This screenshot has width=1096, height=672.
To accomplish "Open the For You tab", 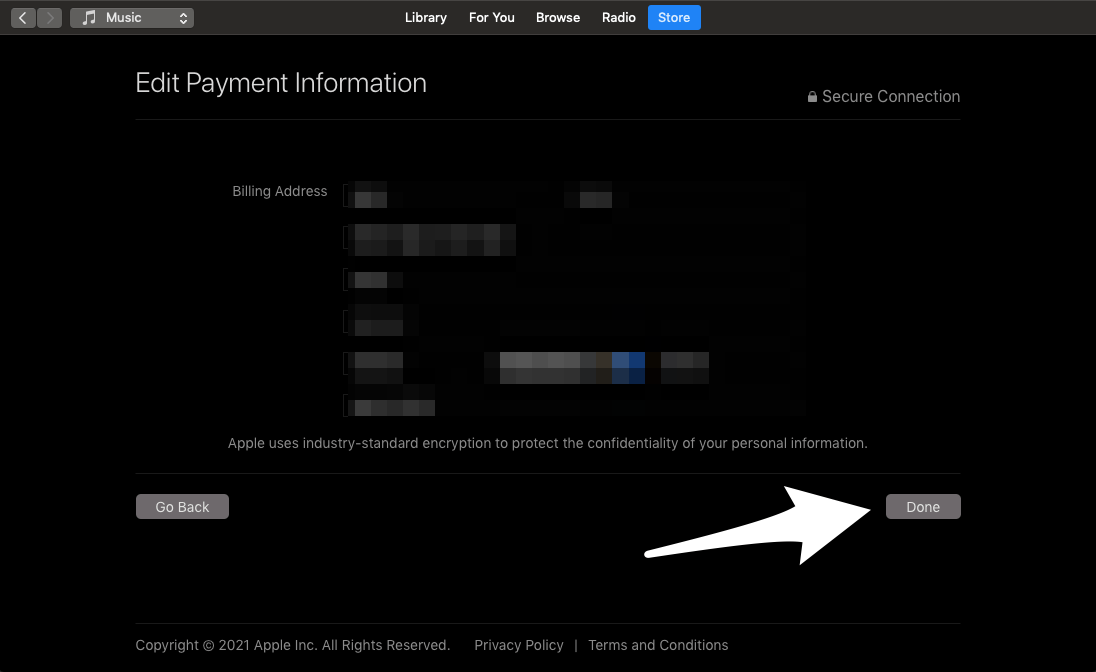I will click(x=491, y=17).
